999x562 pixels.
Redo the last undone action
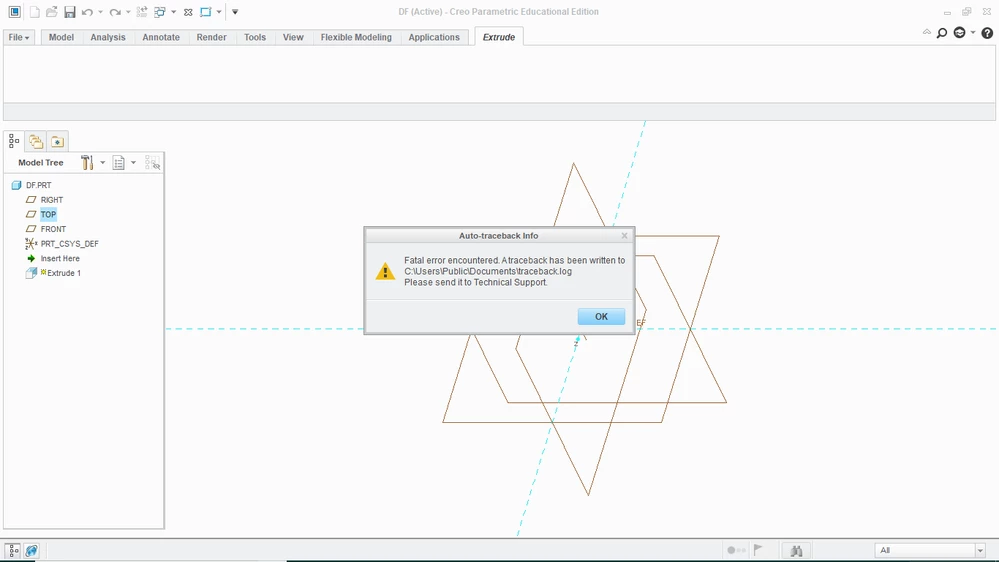pyautogui.click(x=115, y=11)
